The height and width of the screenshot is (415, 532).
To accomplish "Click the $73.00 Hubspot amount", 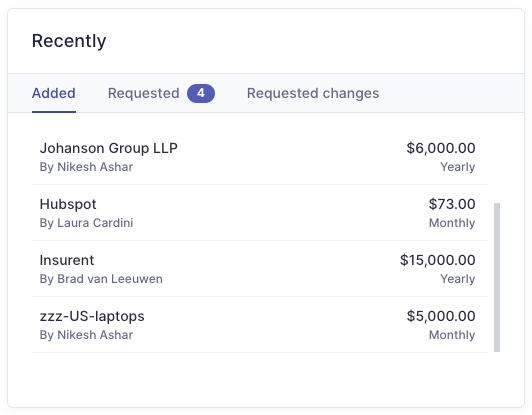I will click(x=452, y=204).
